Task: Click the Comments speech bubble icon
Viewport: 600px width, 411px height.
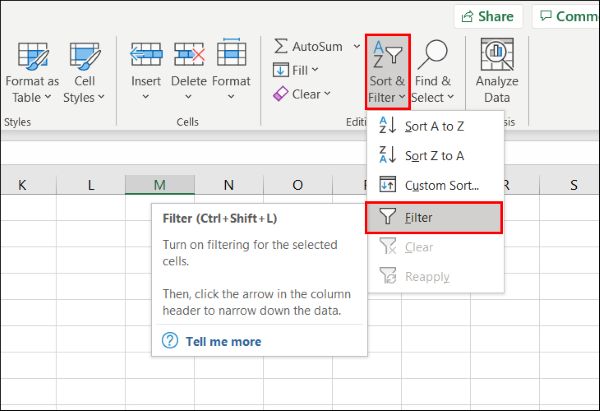Action: (545, 16)
